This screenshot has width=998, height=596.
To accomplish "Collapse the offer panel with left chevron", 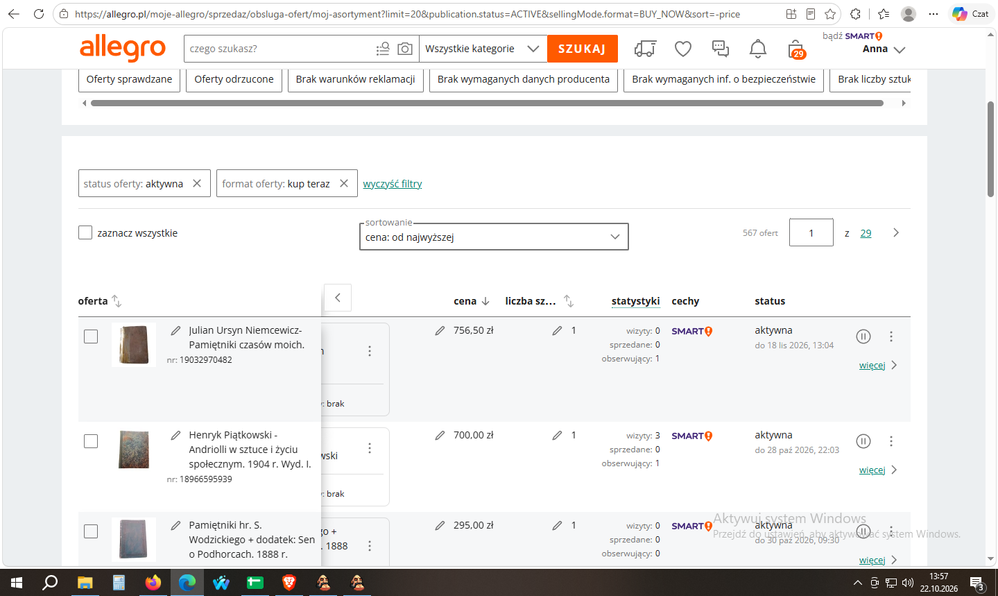I will tap(338, 297).
